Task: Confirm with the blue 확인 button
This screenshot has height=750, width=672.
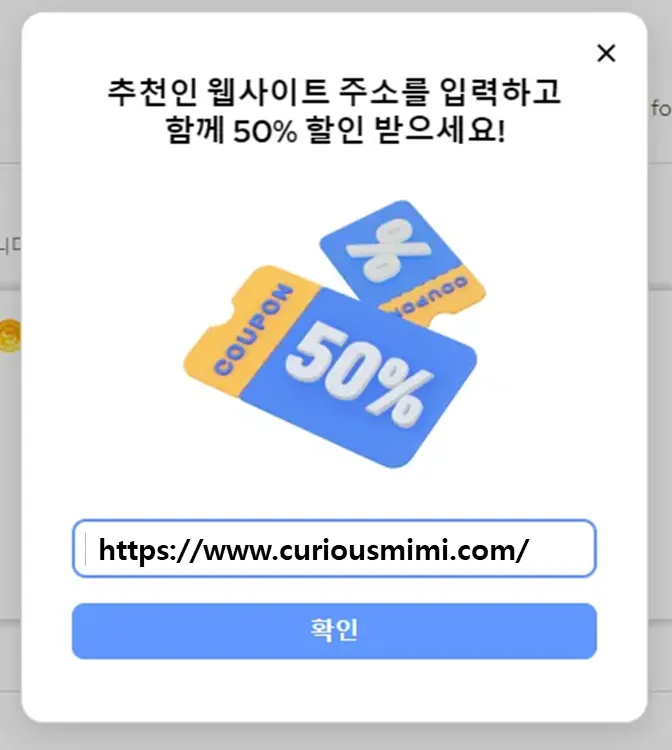Action: pos(334,631)
